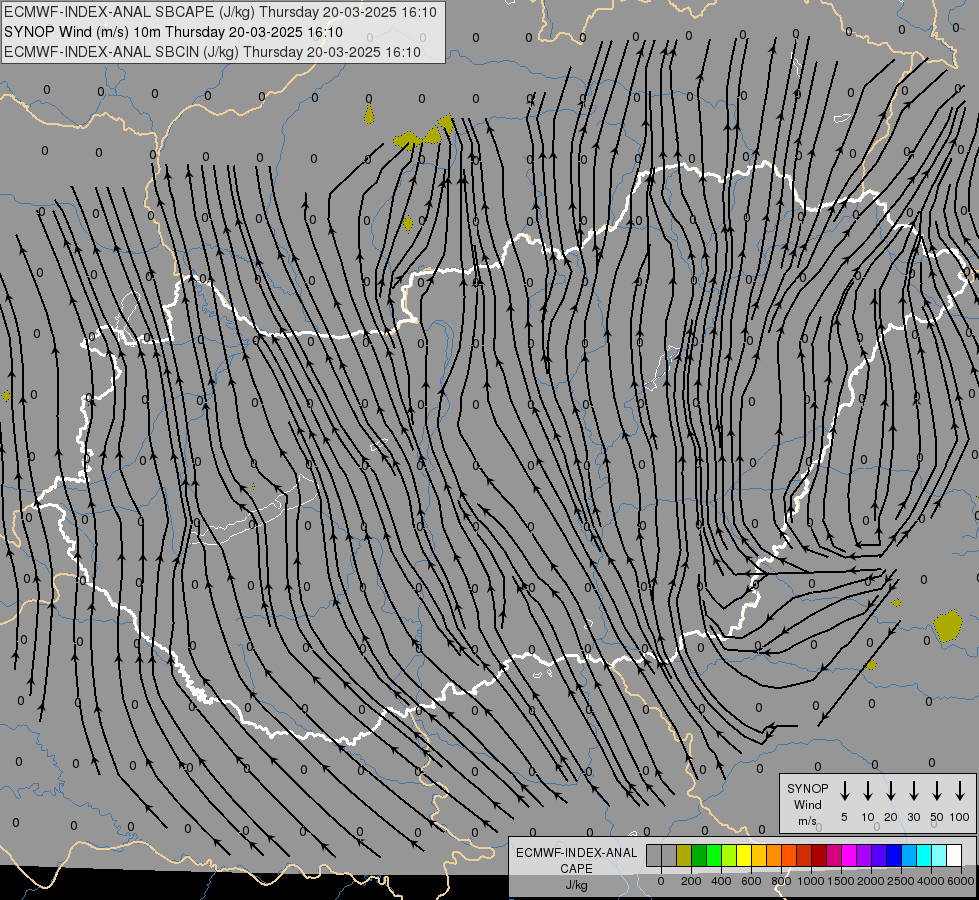Click the 'SYNOP' label in wind legend
This screenshot has width=979, height=900.
tap(807, 788)
